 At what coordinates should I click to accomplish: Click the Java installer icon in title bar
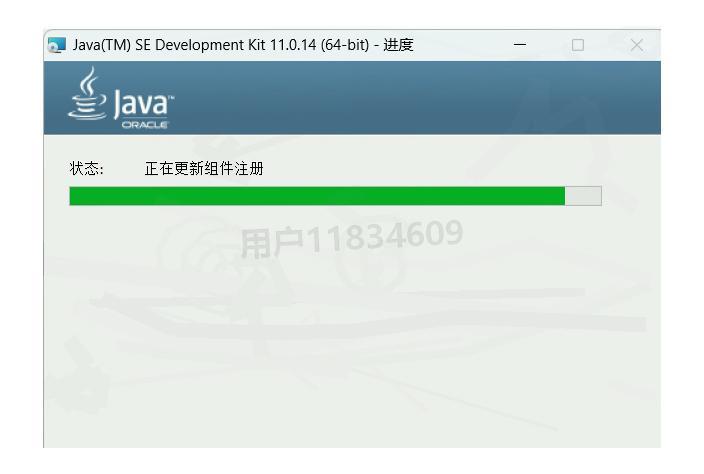pos(57,45)
